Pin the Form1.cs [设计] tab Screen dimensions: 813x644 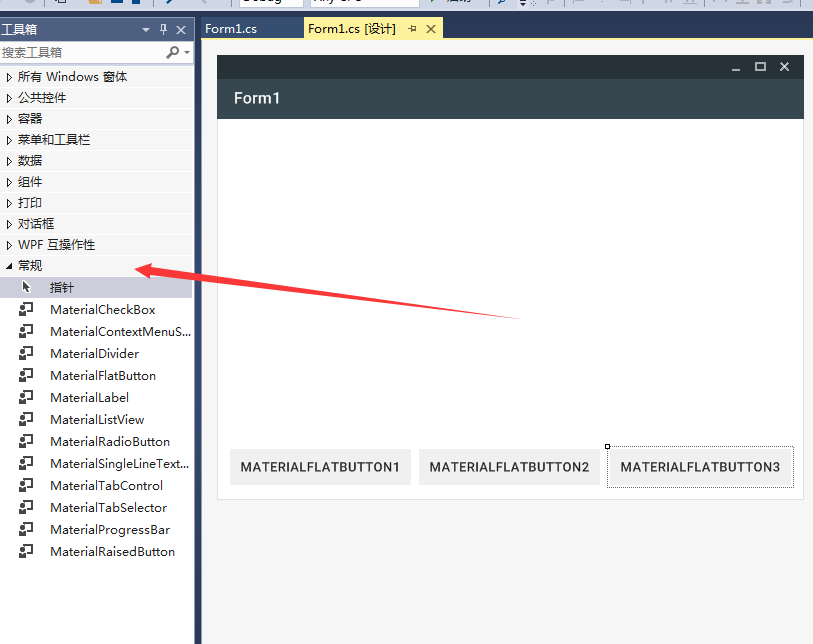click(x=412, y=29)
